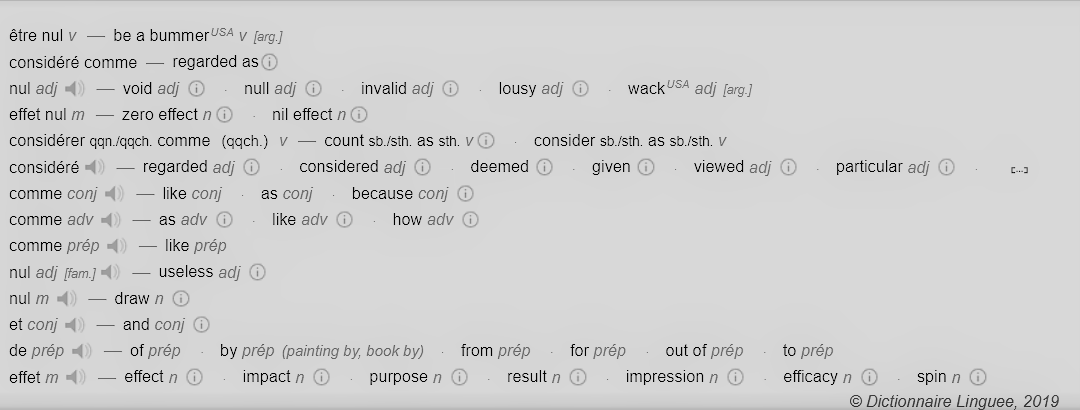Open the 'effet nul' entry
Viewport: 1080px width, 410px height.
(x=38, y=114)
